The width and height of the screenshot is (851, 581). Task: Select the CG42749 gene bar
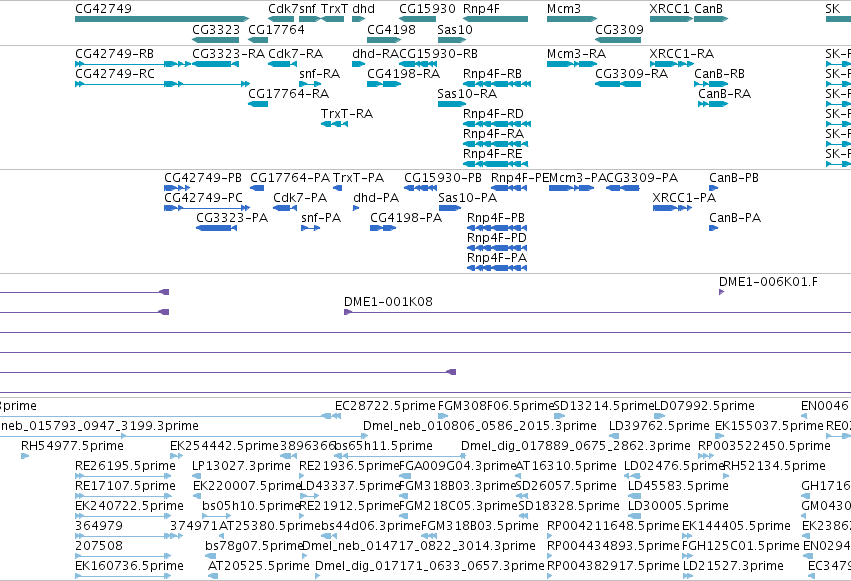[x=162, y=19]
